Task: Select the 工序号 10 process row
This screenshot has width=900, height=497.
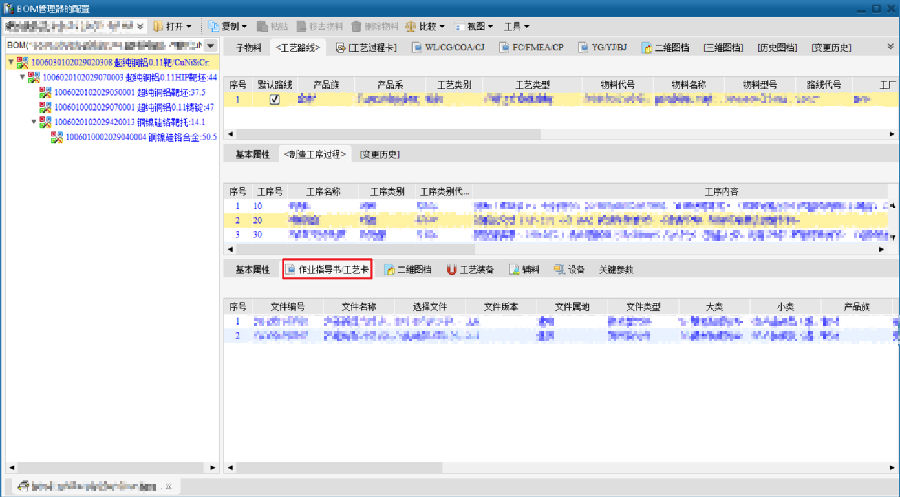Action: click(x=556, y=205)
